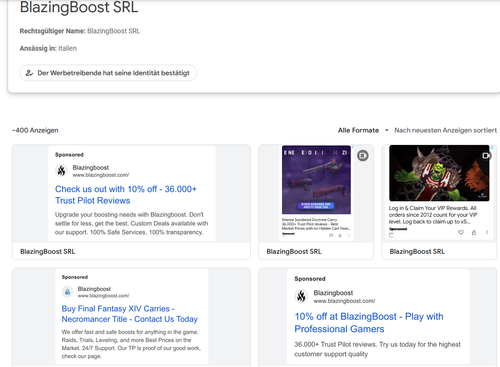This screenshot has width=500, height=367.
Task: Click 'We offer fast and safe boosts' description
Action: pos(131,344)
